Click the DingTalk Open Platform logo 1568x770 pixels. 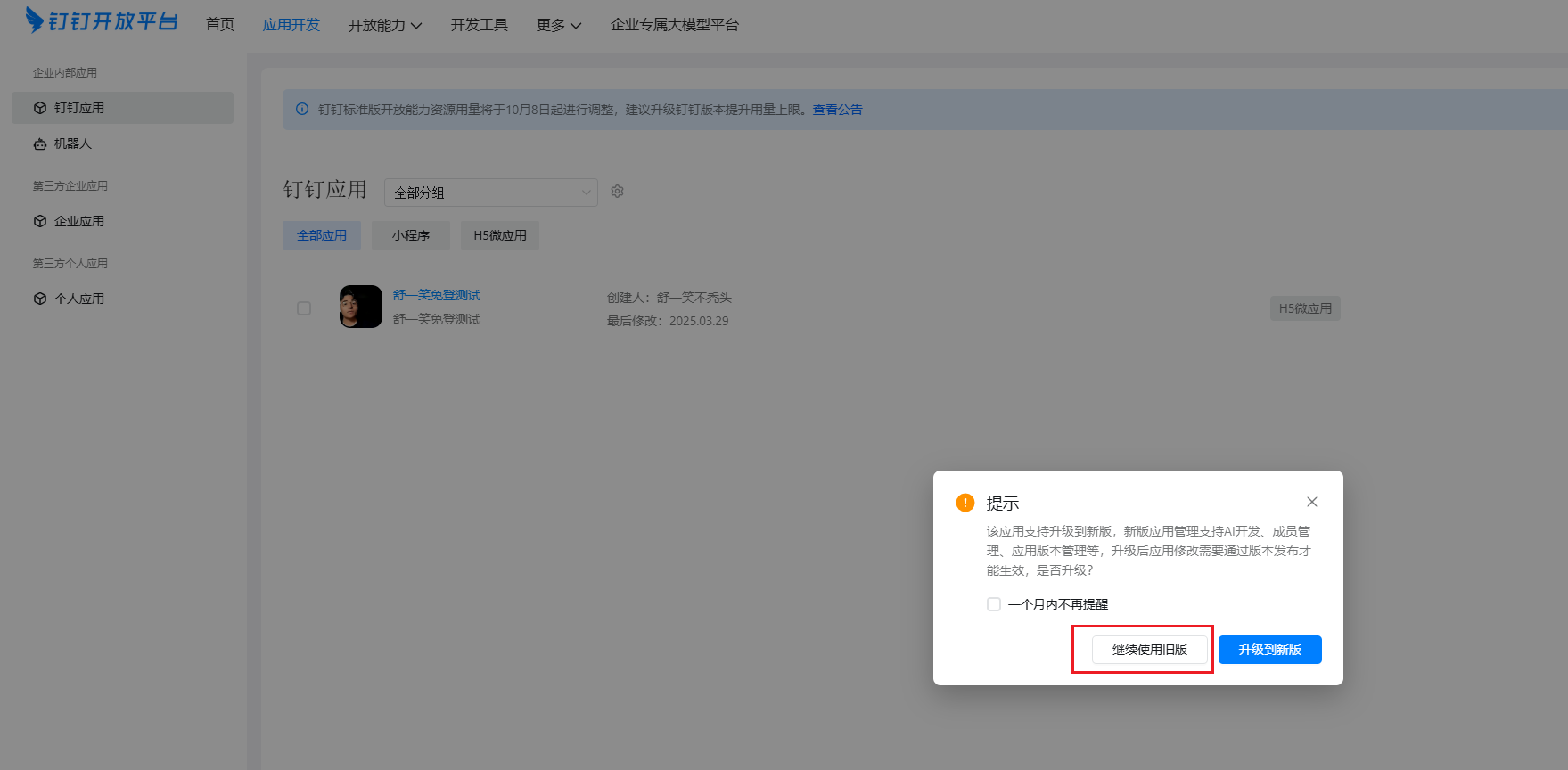click(x=102, y=20)
